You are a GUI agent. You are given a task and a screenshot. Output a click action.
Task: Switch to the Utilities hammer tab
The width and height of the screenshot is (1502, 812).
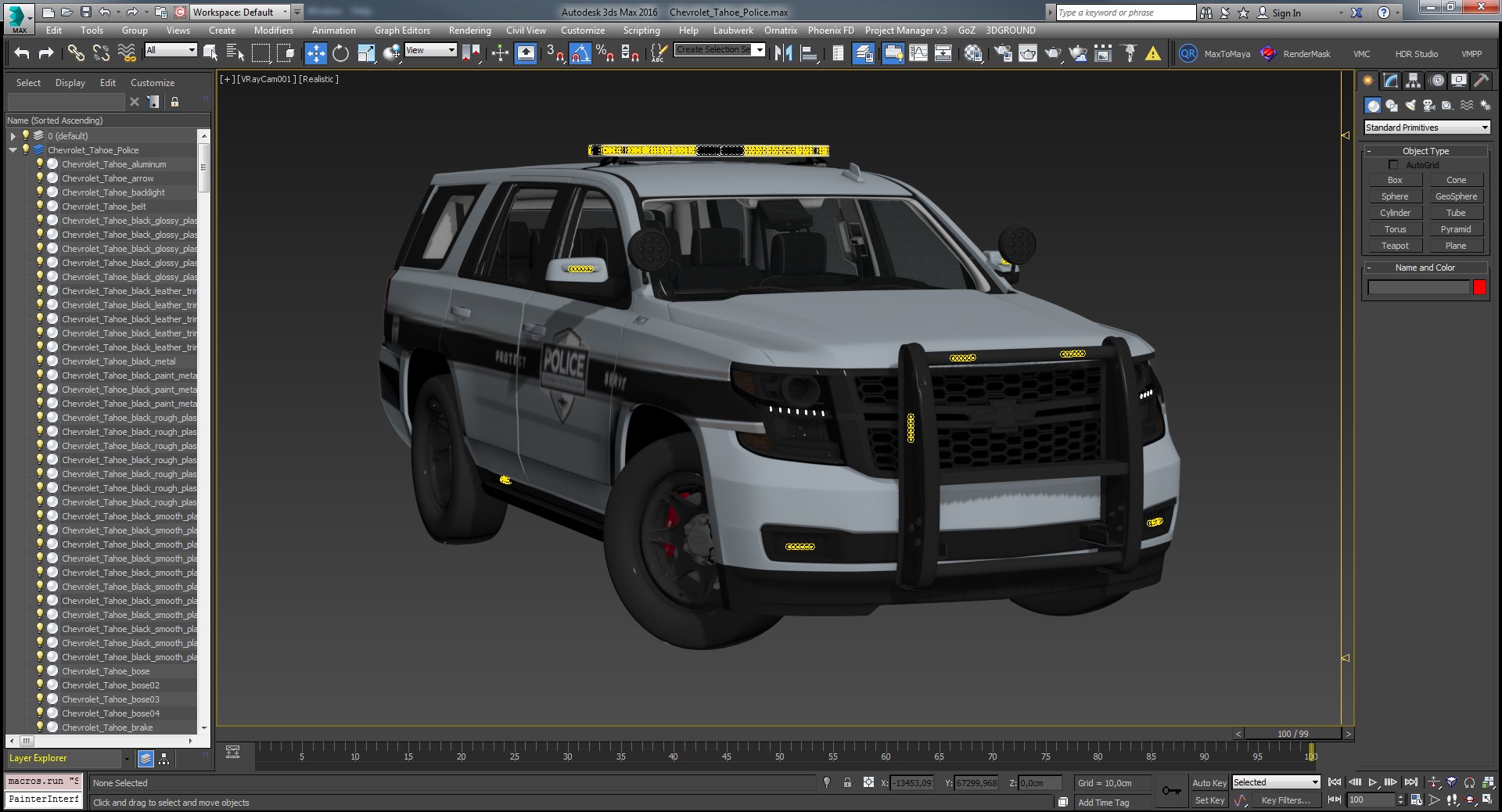pos(1481,81)
